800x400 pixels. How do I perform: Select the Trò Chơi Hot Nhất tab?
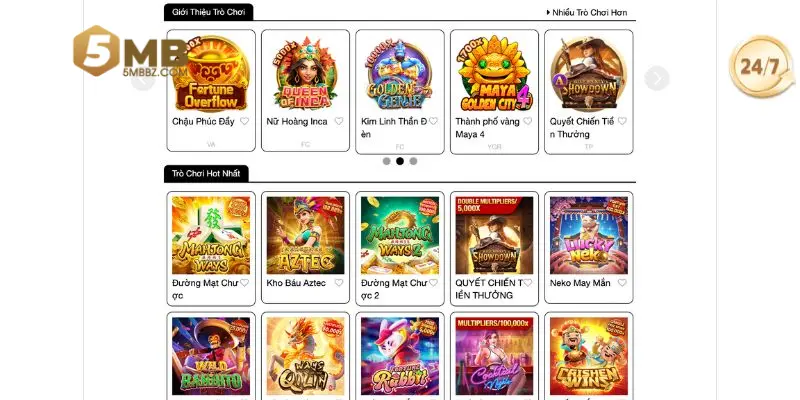[x=206, y=173]
